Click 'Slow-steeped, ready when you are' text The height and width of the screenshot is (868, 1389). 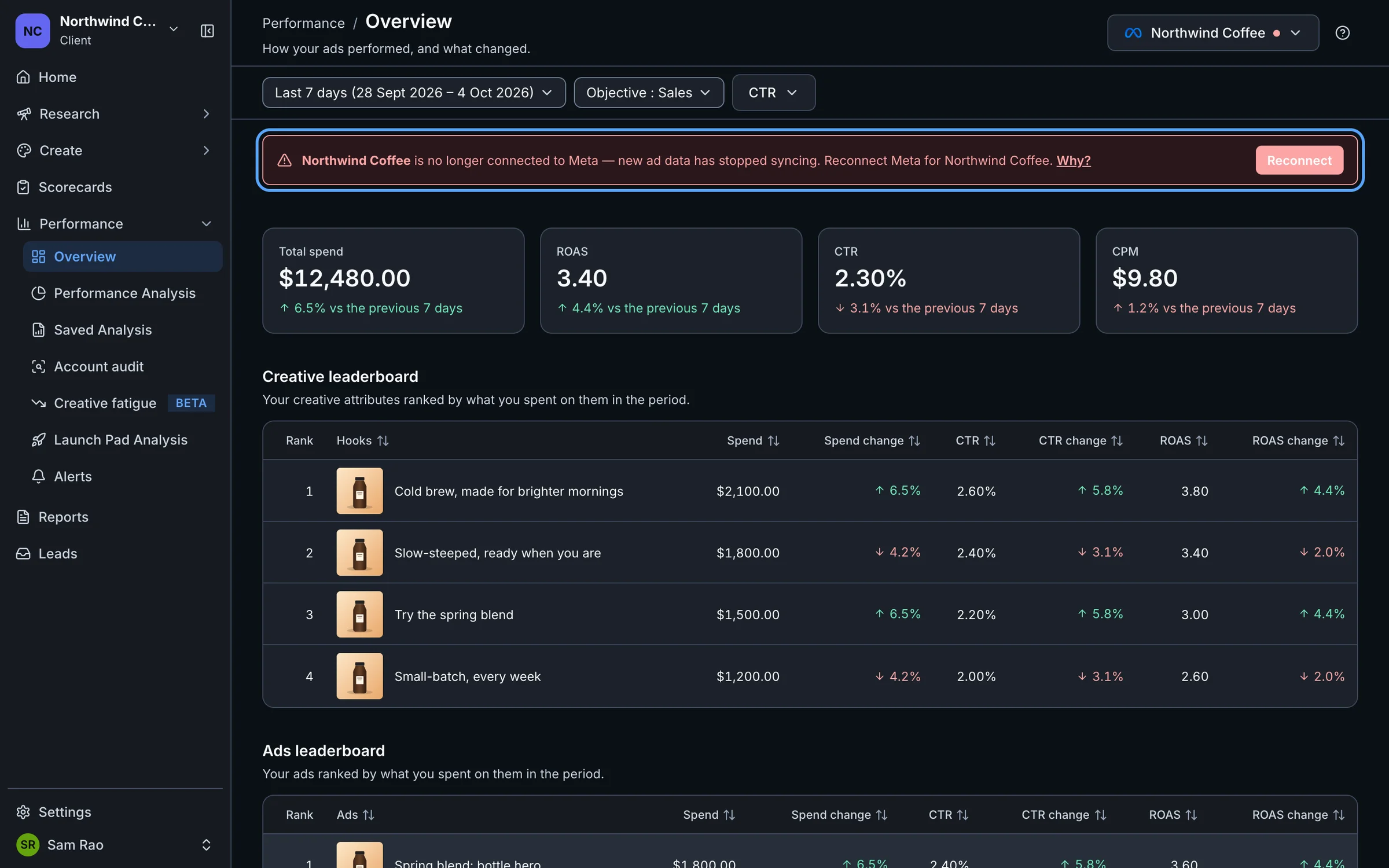click(x=498, y=553)
